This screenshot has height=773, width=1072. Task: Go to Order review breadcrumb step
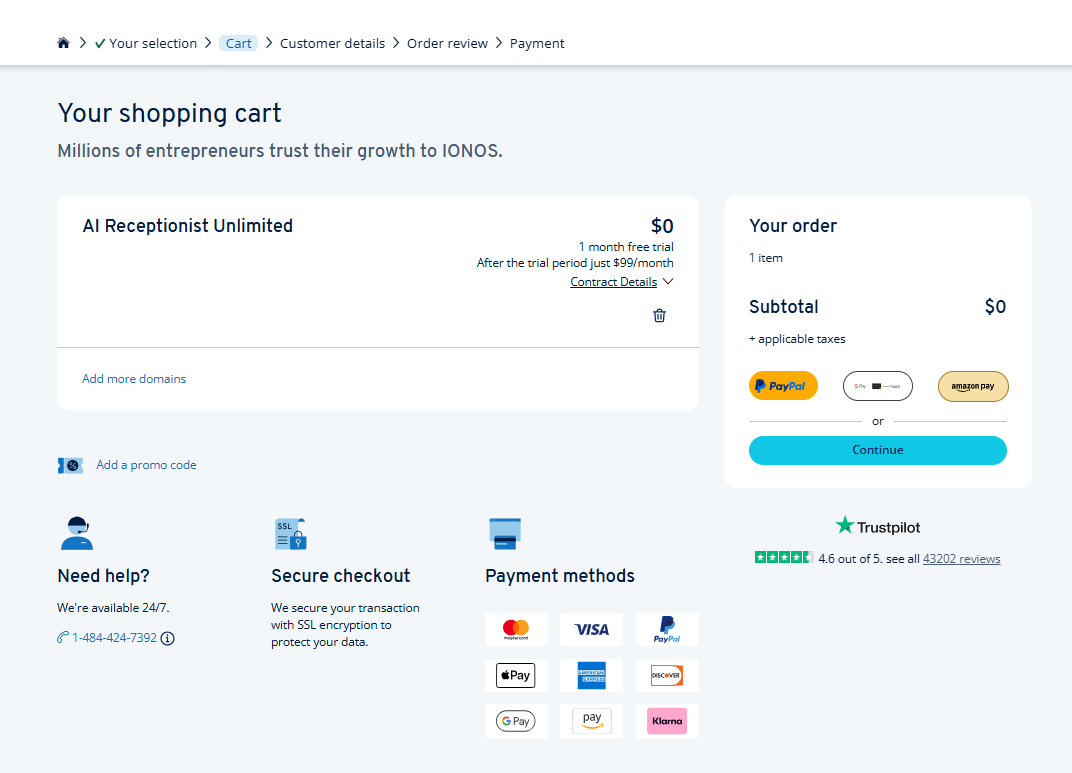click(447, 43)
